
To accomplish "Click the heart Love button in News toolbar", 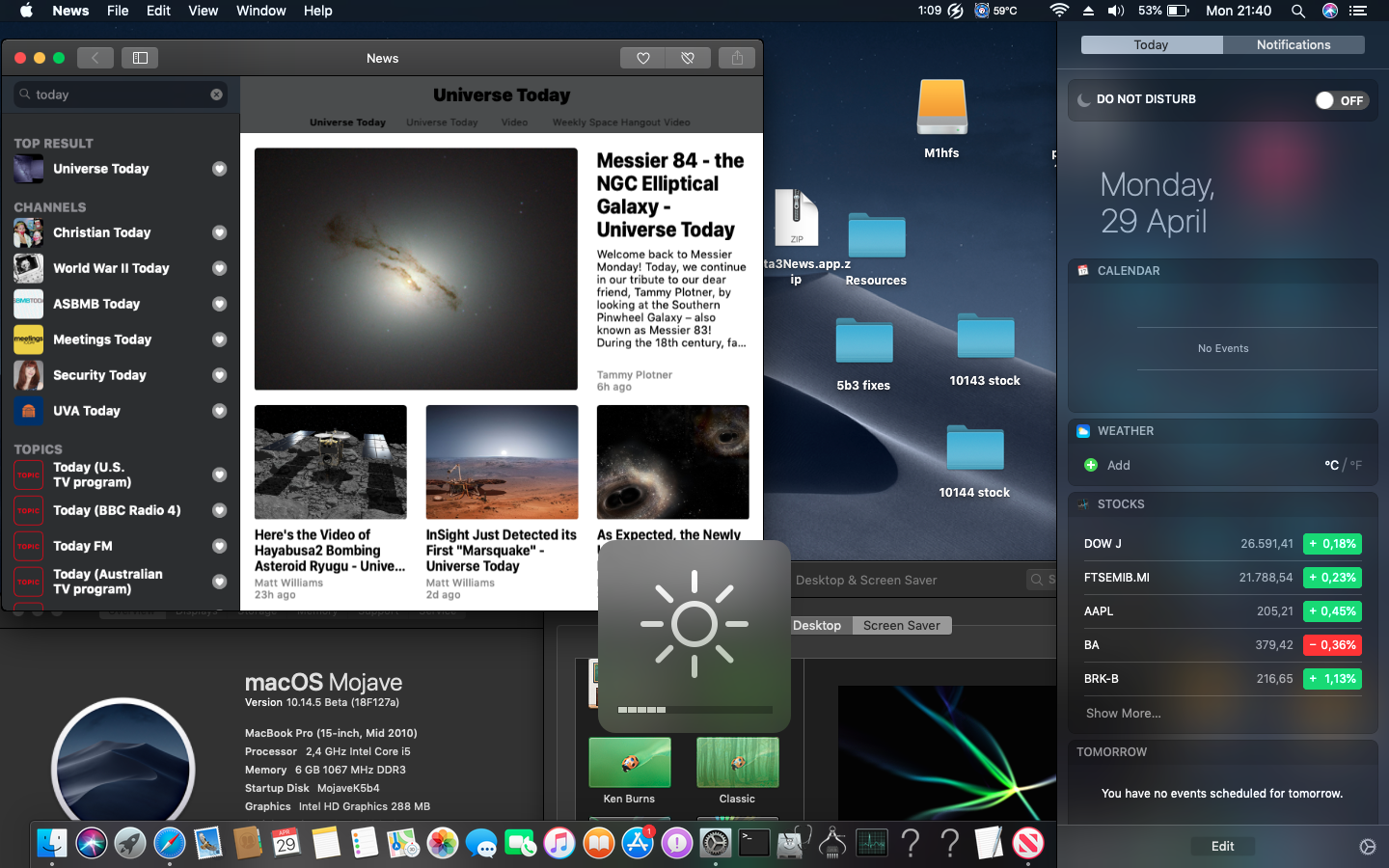I will [642, 58].
